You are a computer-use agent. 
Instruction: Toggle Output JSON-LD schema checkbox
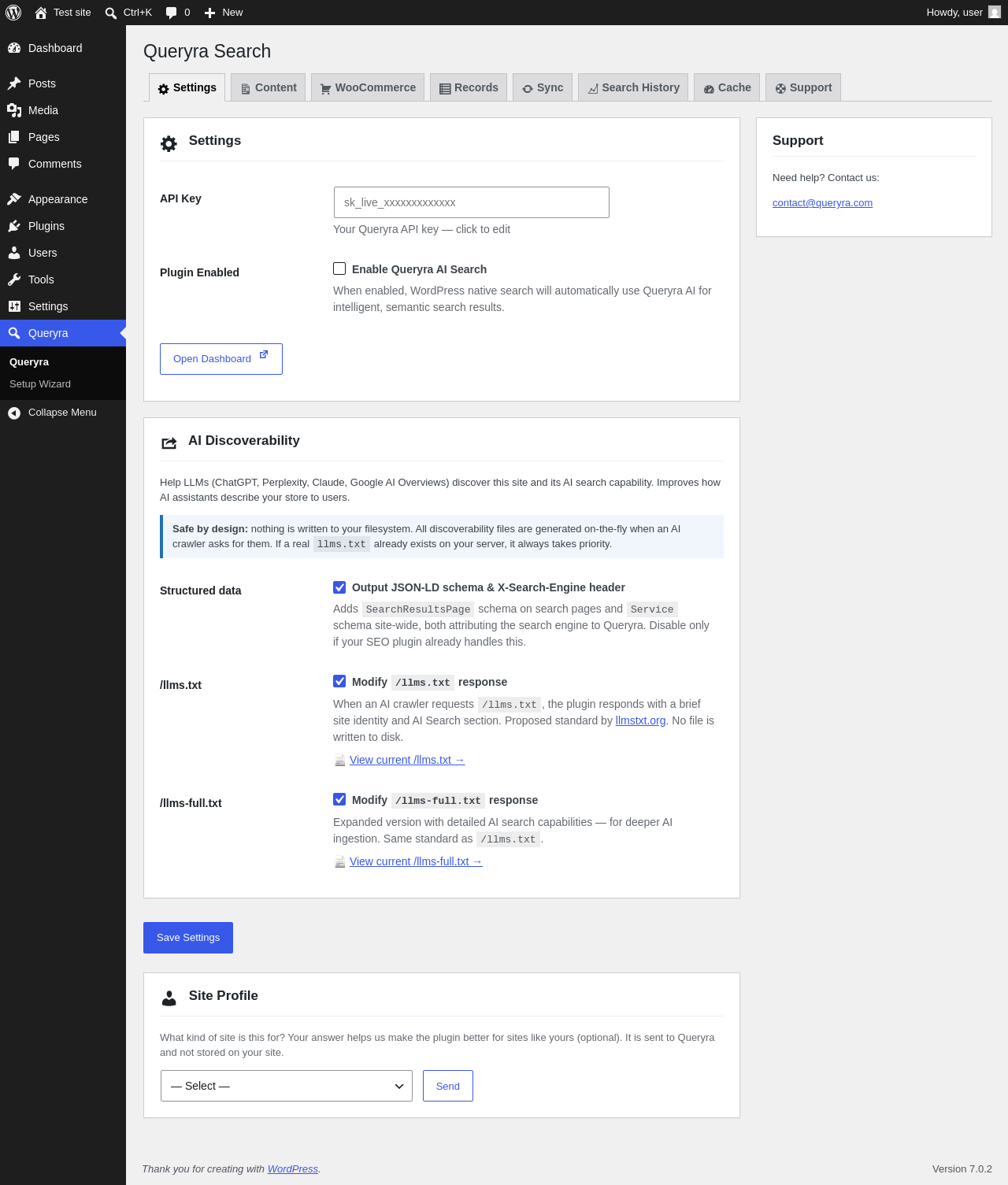tap(339, 587)
